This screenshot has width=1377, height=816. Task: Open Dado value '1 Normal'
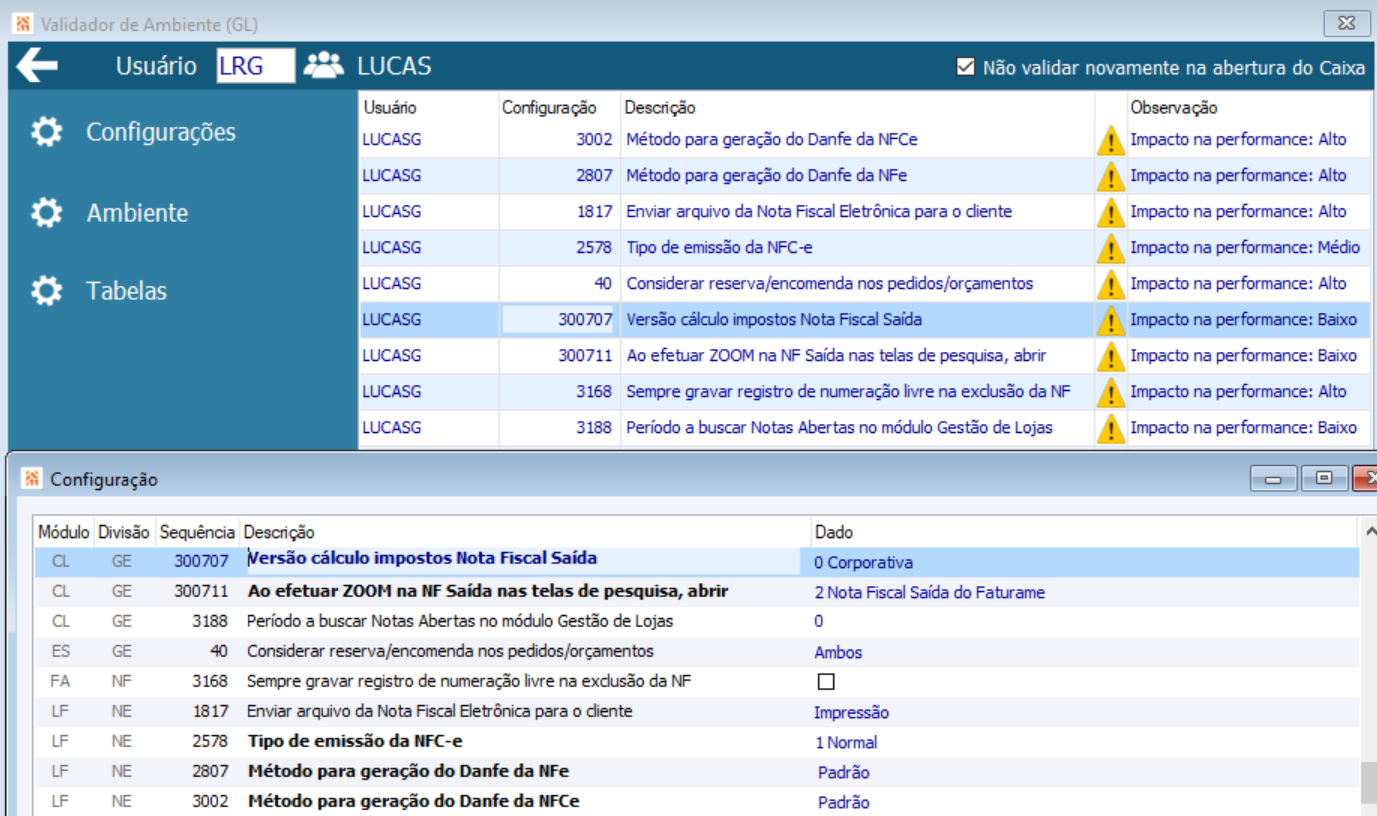pyautogui.click(x=846, y=742)
